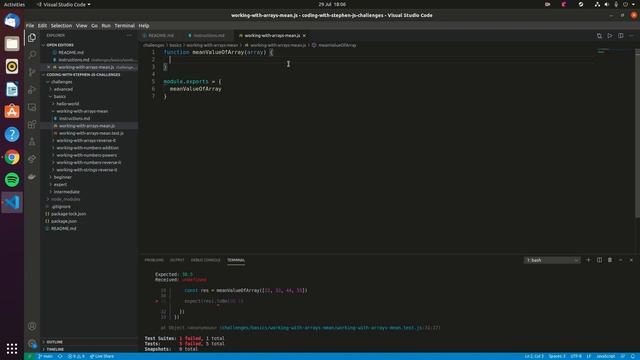Open Spotify from the dock

tap(12, 180)
